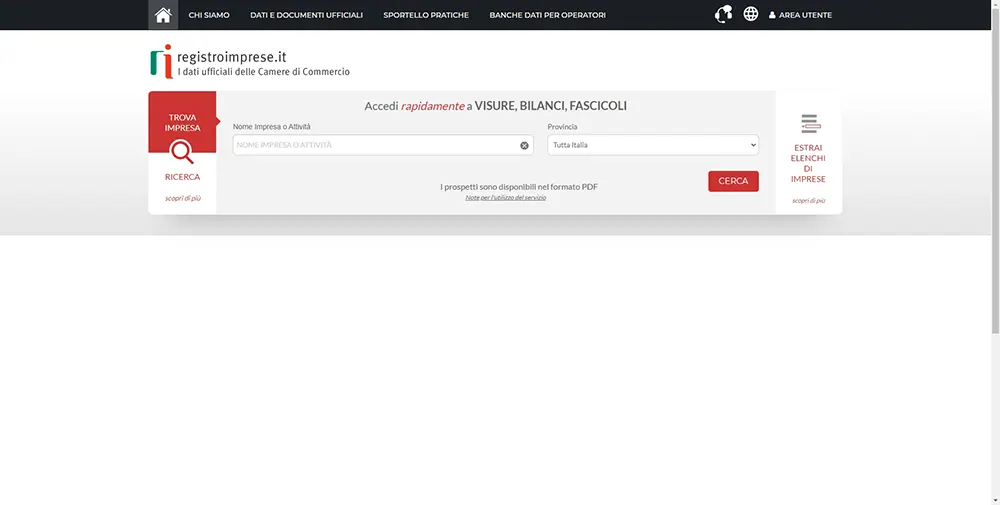Open registroimprese.it logo

tap(250, 62)
